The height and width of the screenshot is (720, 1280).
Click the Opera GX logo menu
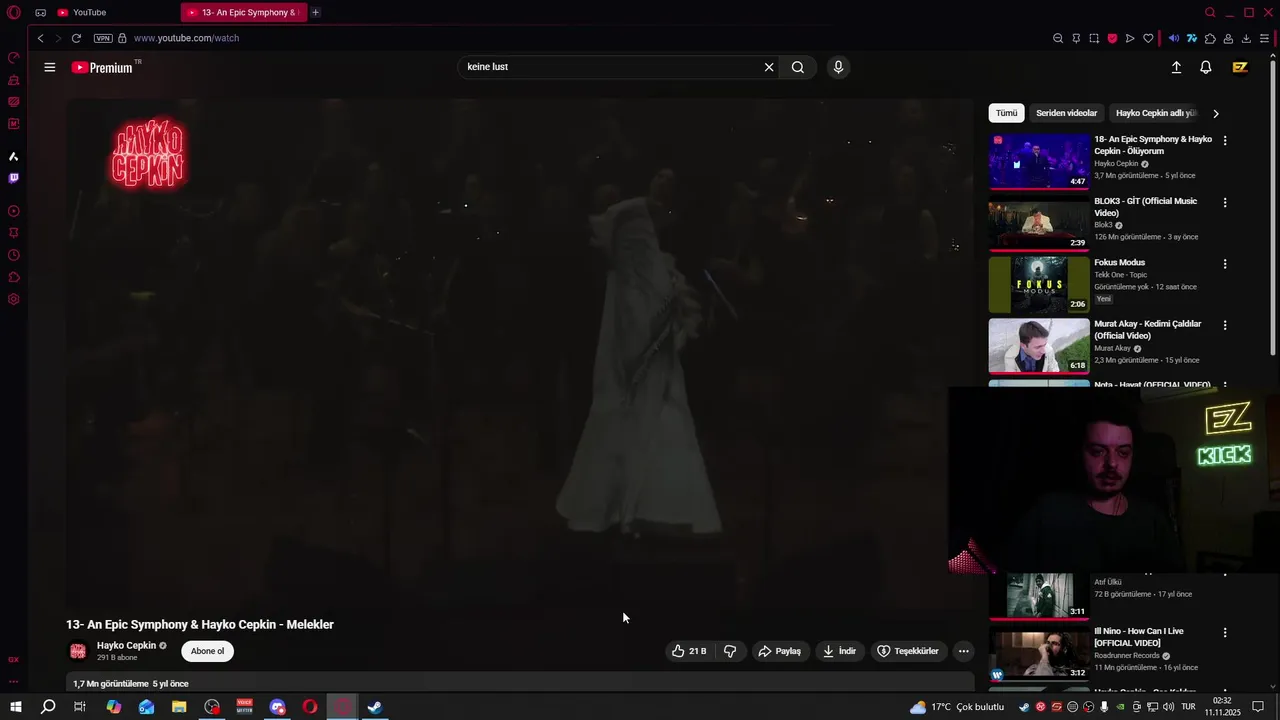coord(14,12)
